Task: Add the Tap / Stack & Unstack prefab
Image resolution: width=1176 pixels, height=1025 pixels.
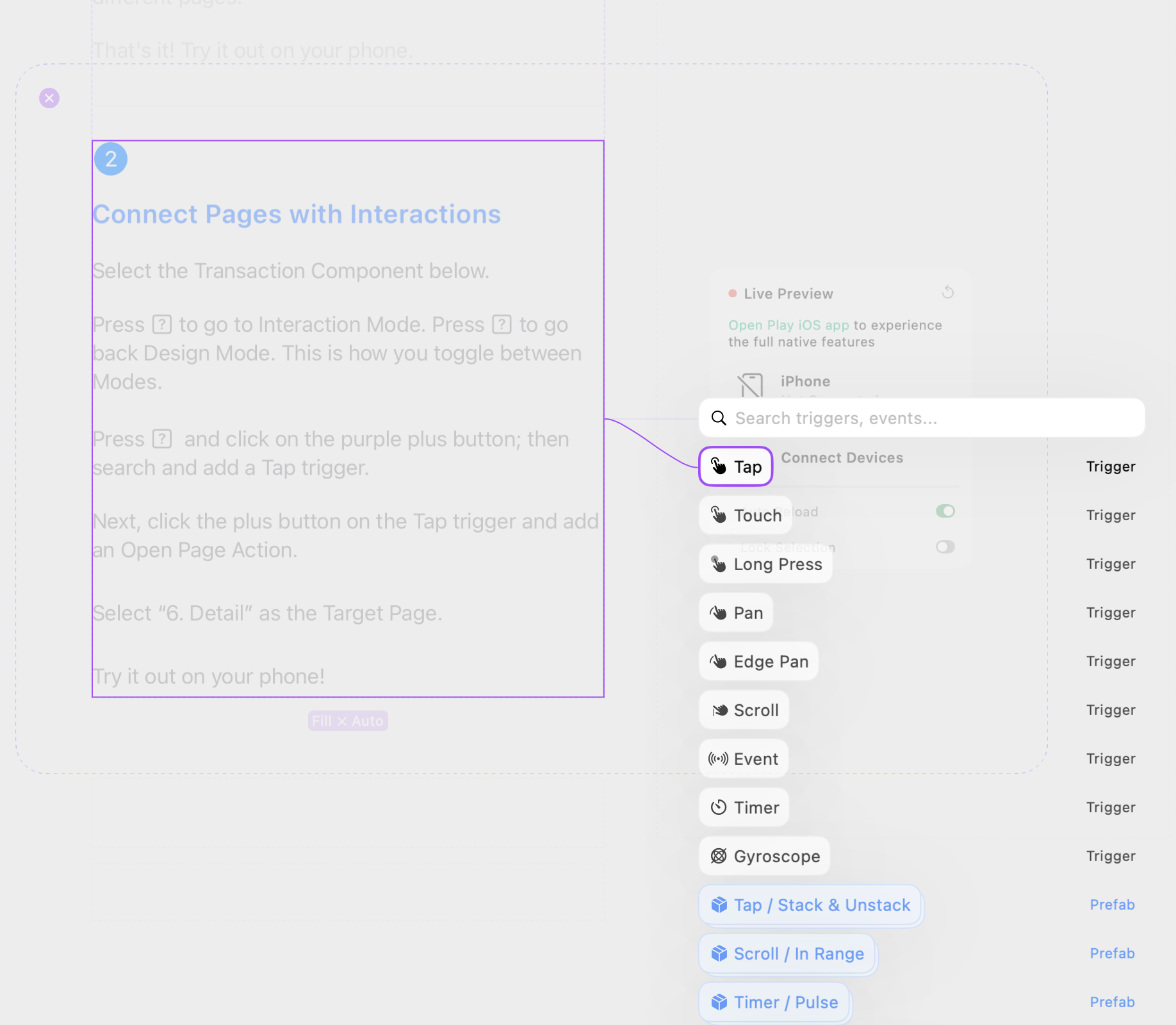Action: tap(810, 905)
